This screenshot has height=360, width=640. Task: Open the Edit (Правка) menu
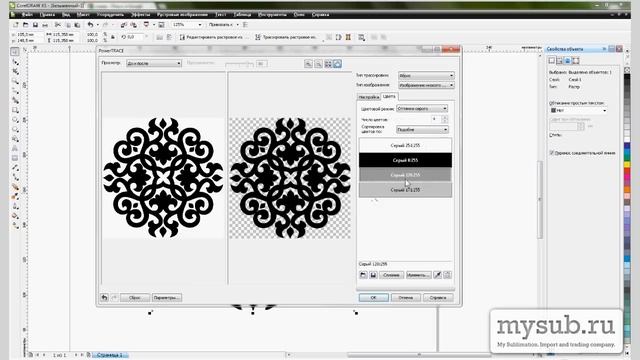point(47,14)
